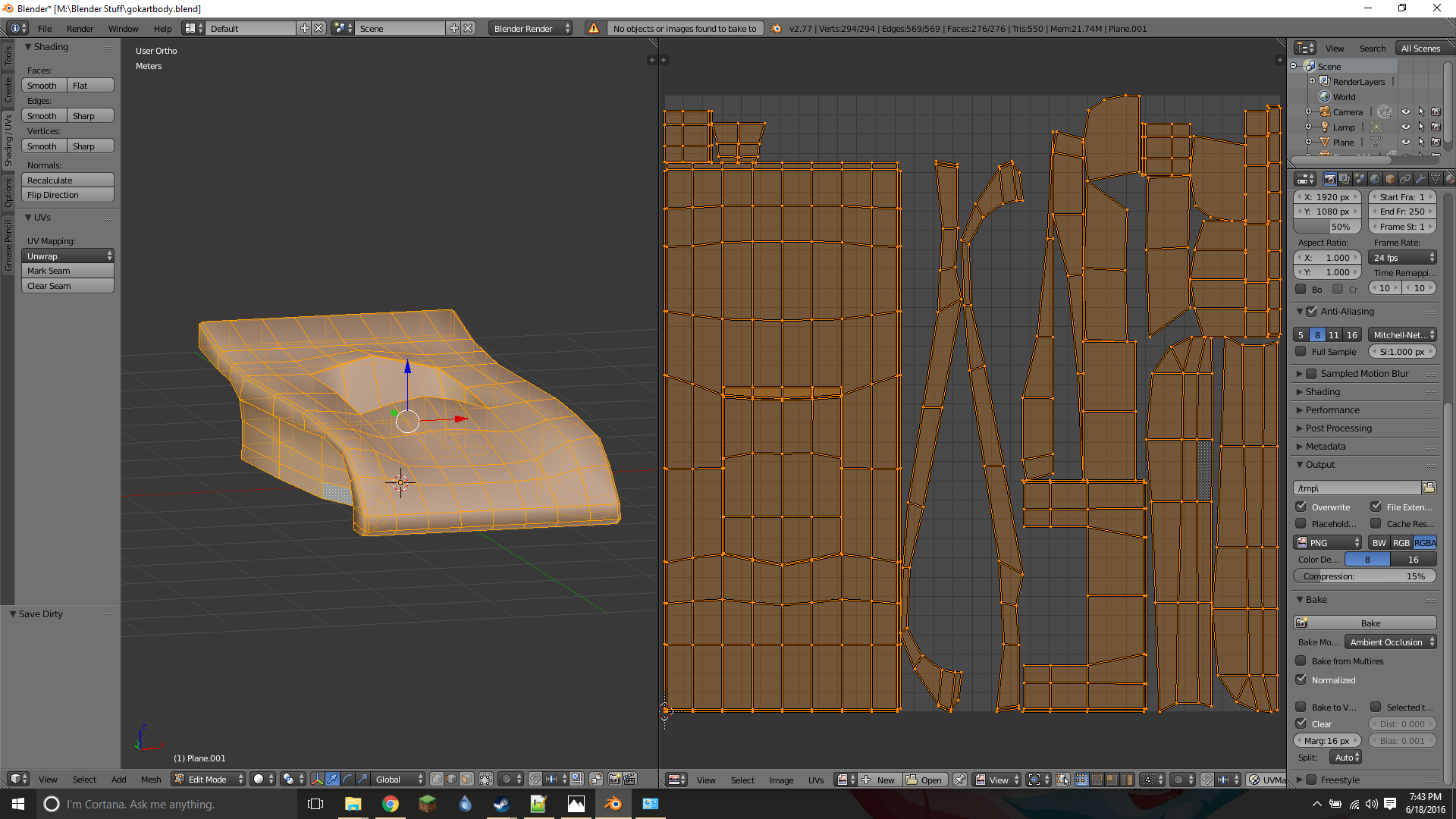1456x819 pixels.
Task: Toggle Normalized checkbox
Action: pos(1301,679)
